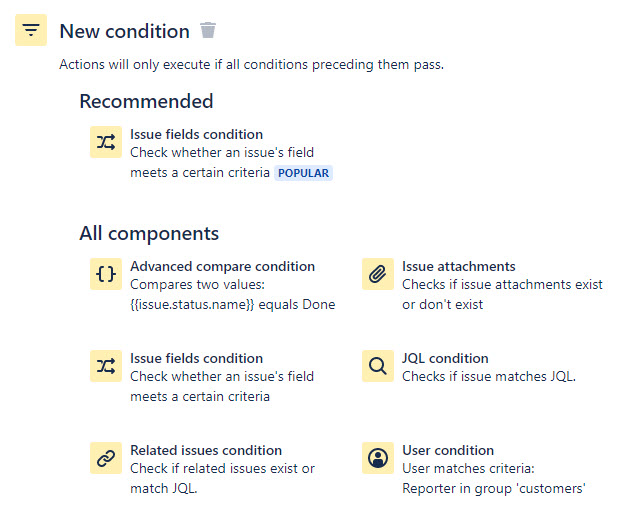624x529 pixels.
Task: Click the New condition heading
Action: 125,31
